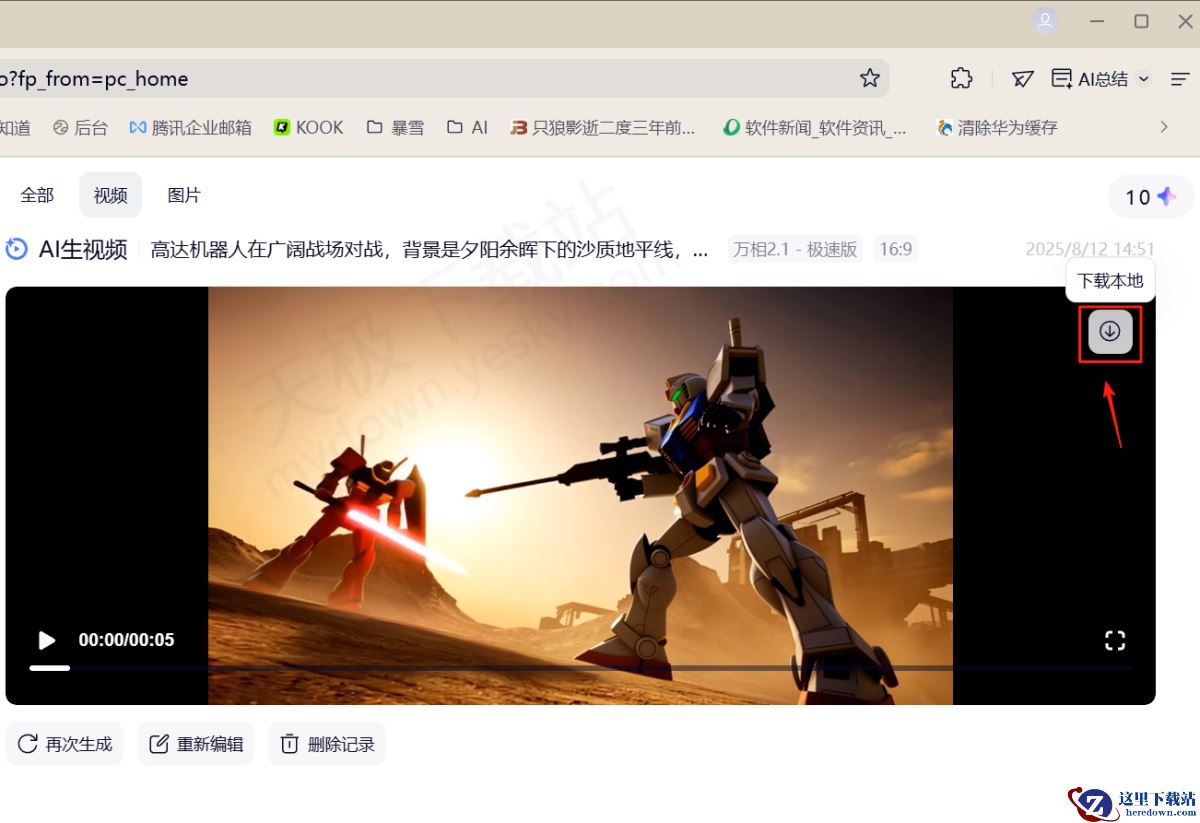Open the browser extensions puzzle icon
Screen dimensions: 1200x823
click(961, 78)
